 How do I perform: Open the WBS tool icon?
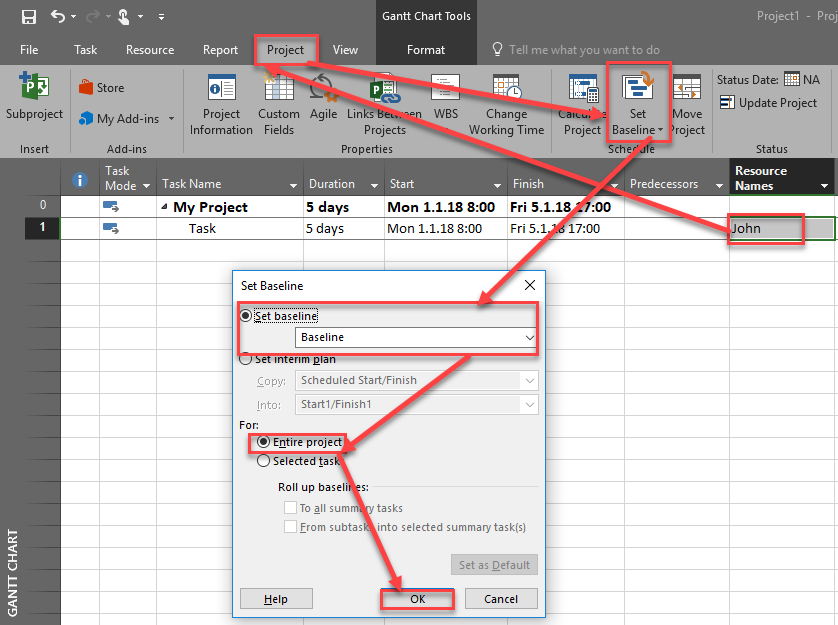coord(445,90)
